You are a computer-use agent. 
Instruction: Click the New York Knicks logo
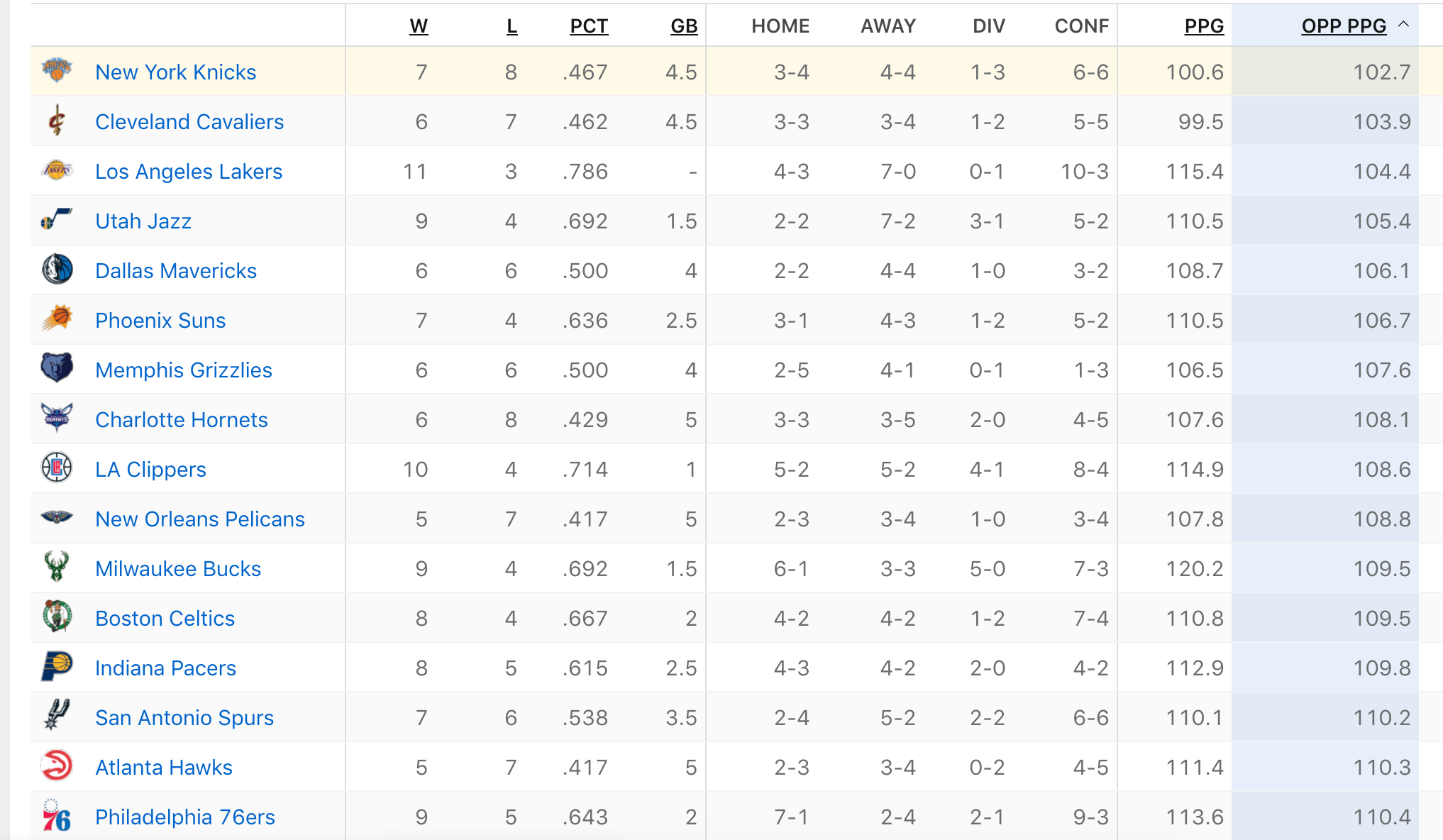point(57,70)
